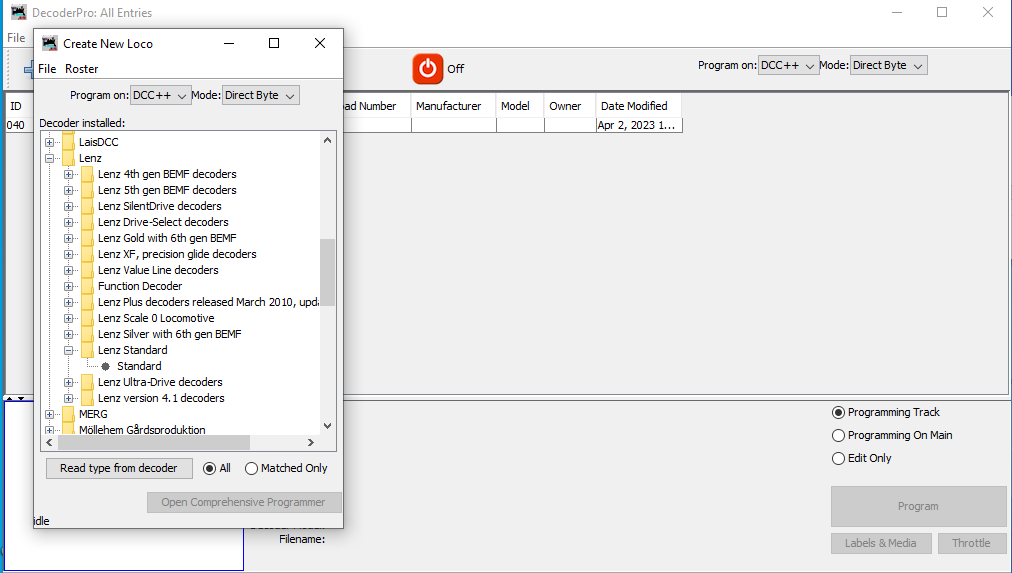This screenshot has width=1012, height=573.
Task: Click the DecoderPro title bar icon
Action: tap(19, 12)
